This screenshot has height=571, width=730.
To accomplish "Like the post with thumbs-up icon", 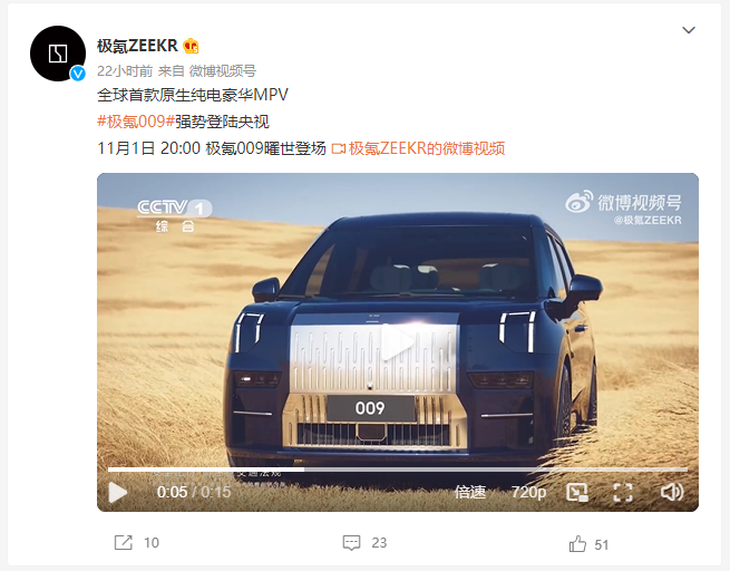I will pos(577,544).
